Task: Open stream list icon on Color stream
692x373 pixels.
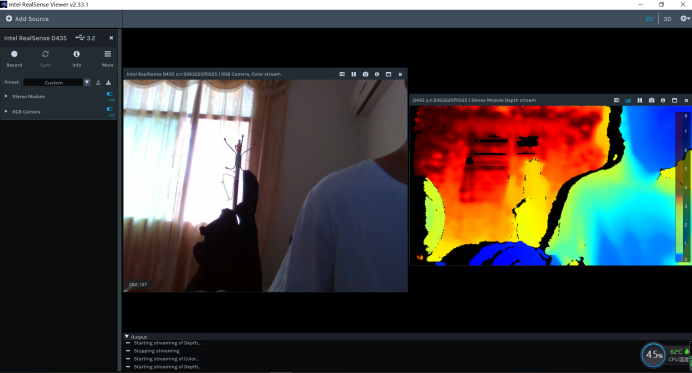Action: pyautogui.click(x=342, y=74)
